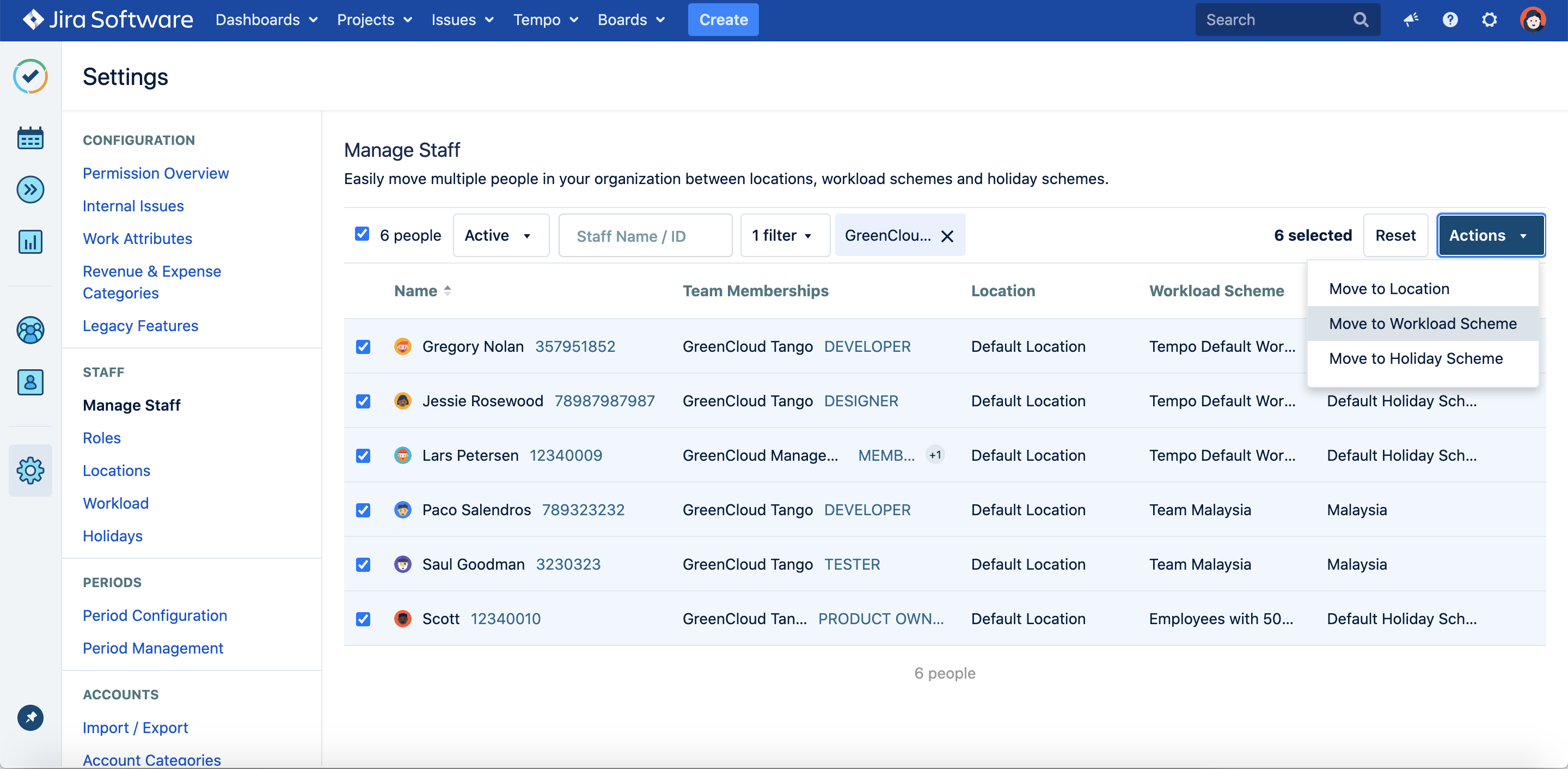This screenshot has height=769, width=1568.
Task: Select Move to Holiday Scheme option
Action: pyautogui.click(x=1415, y=358)
